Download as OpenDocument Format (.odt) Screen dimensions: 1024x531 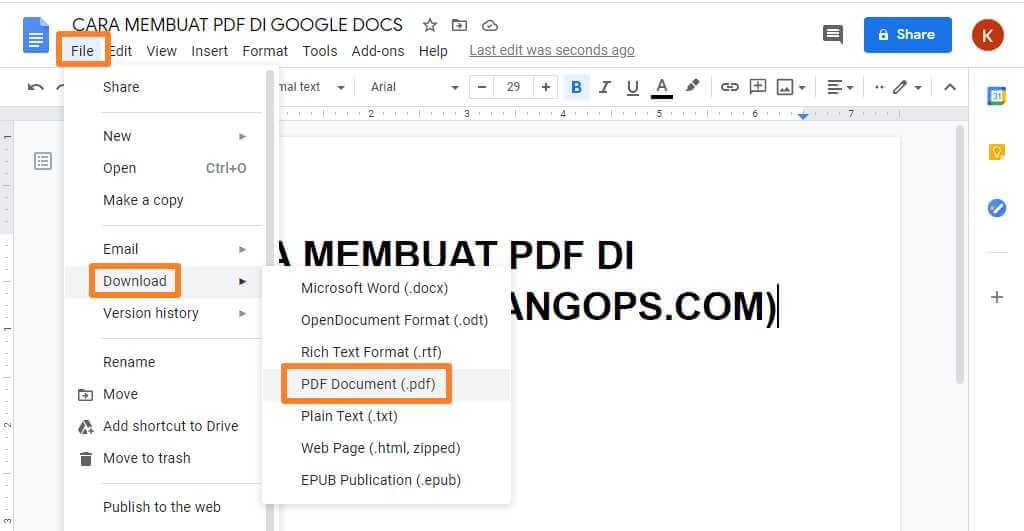coord(386,320)
